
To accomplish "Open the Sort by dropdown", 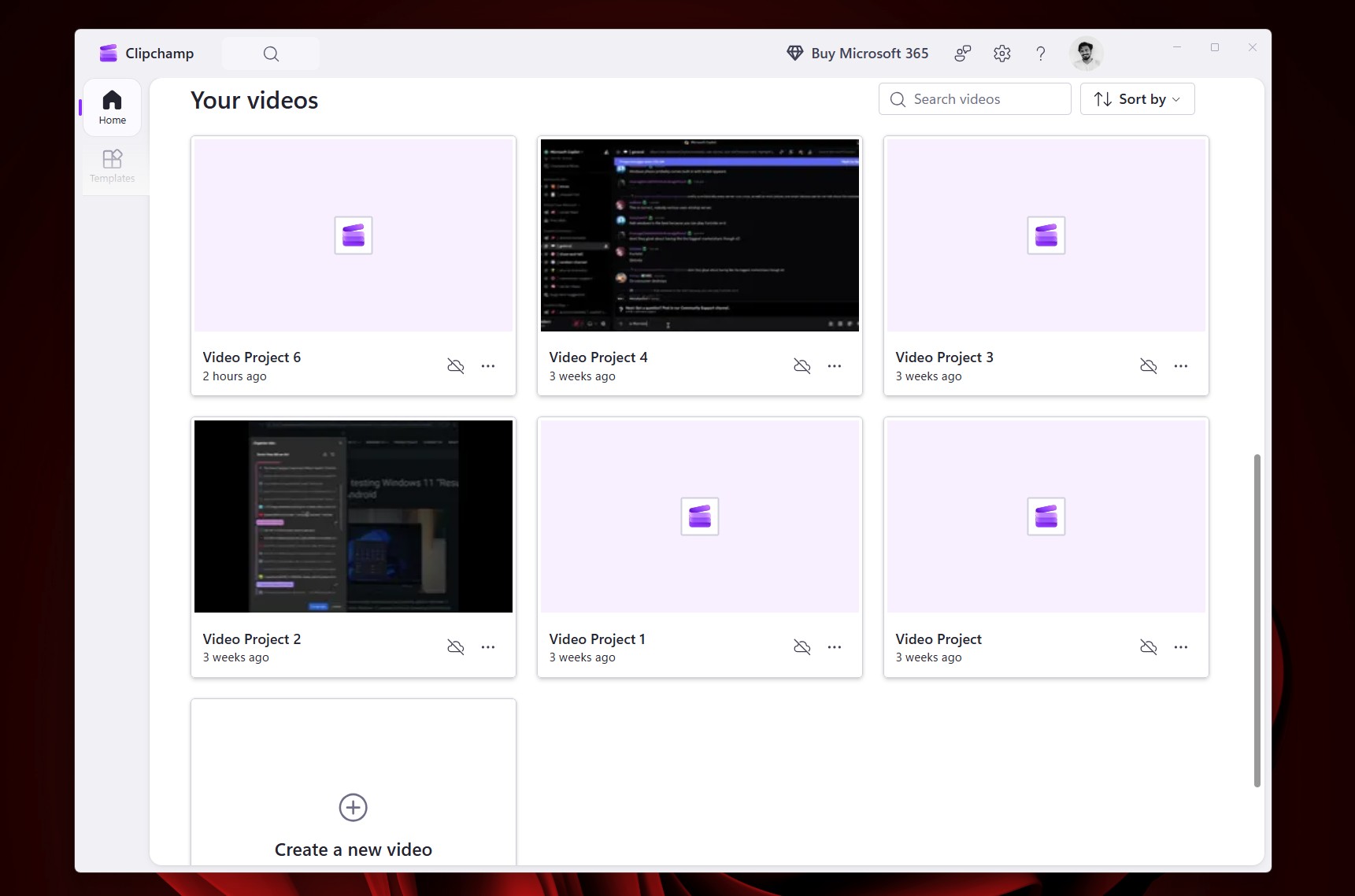I will pyautogui.click(x=1138, y=98).
